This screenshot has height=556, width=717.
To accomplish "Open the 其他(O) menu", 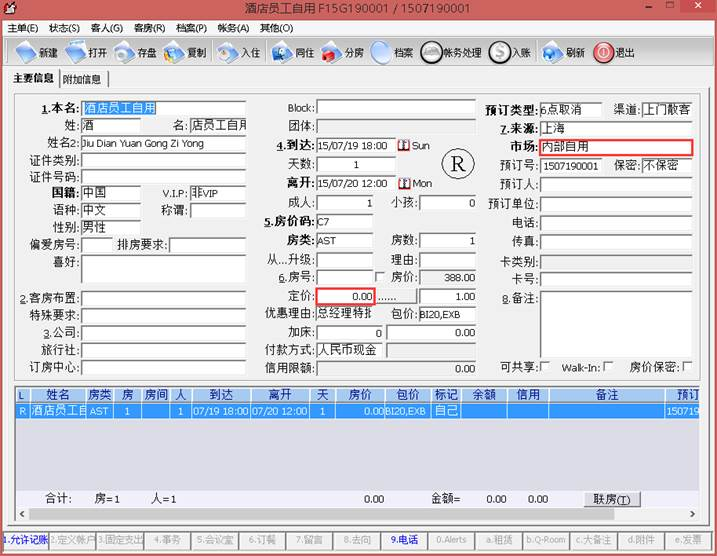I will [276, 28].
